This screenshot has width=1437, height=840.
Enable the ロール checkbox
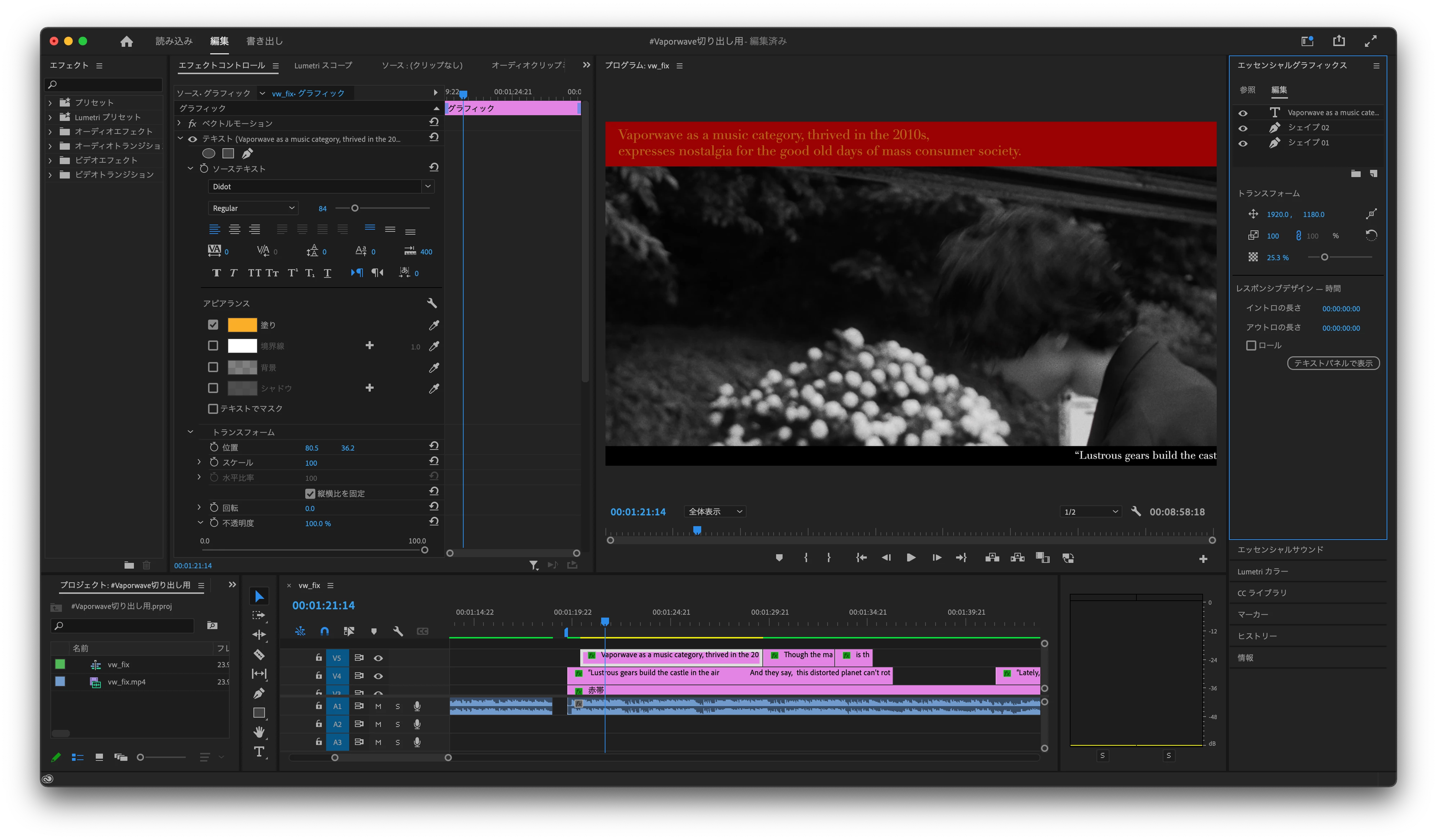1251,346
